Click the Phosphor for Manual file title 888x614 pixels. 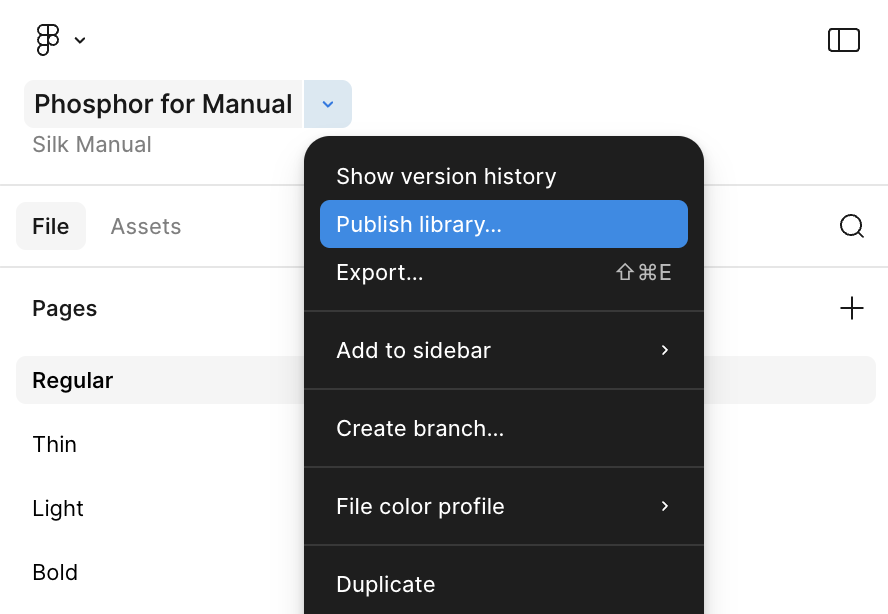(163, 104)
